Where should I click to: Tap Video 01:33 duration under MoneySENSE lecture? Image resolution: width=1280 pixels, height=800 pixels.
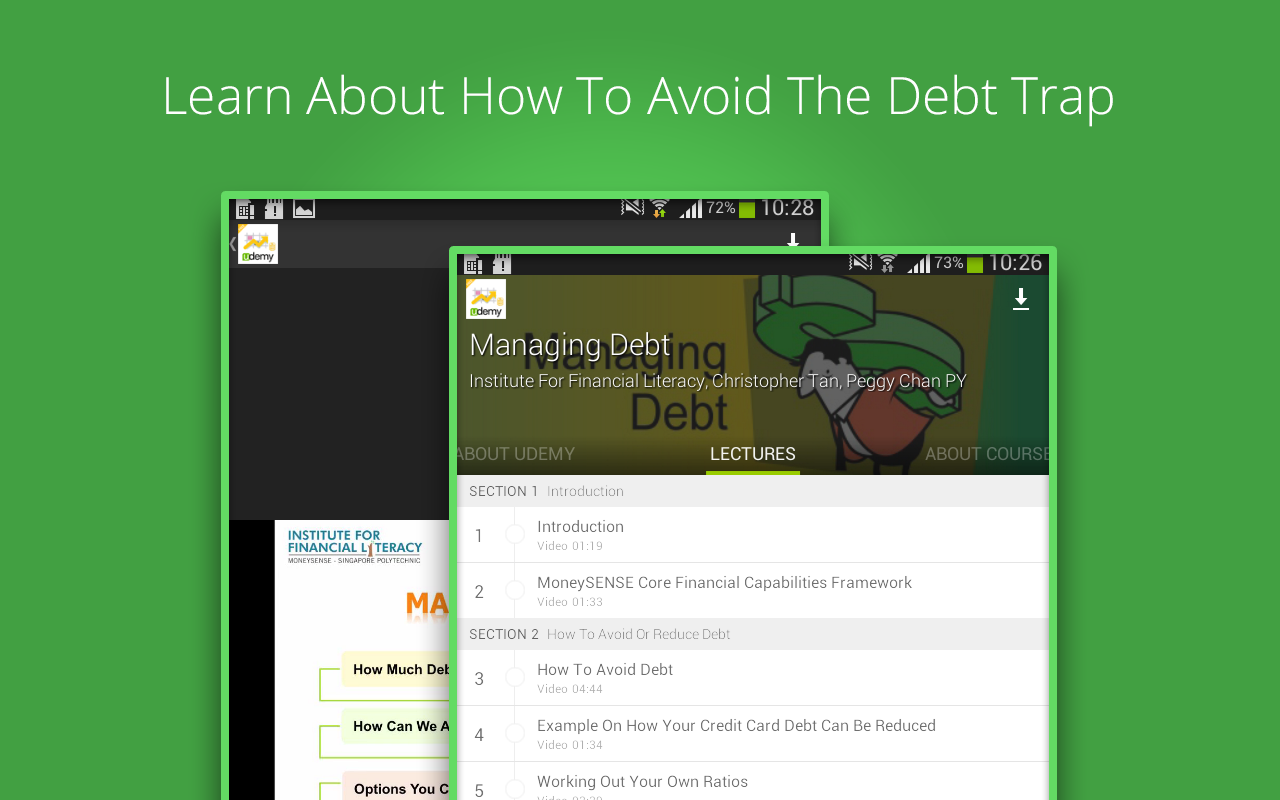(x=570, y=602)
